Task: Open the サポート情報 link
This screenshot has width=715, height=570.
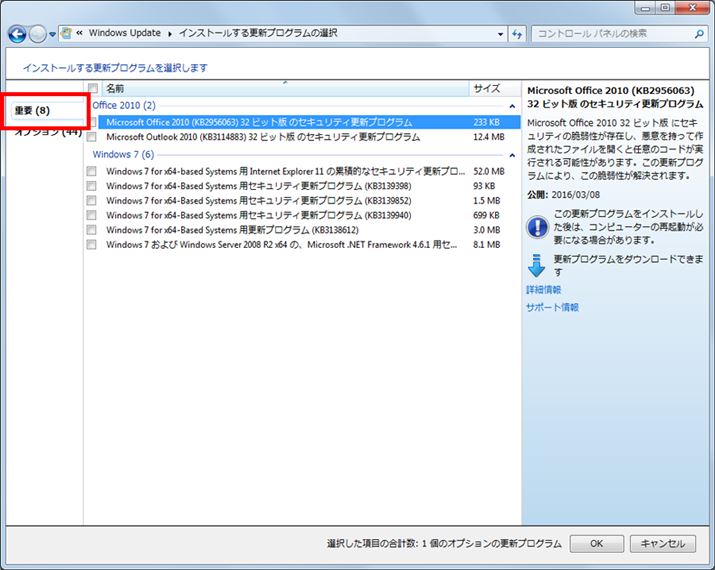Action: 552,307
